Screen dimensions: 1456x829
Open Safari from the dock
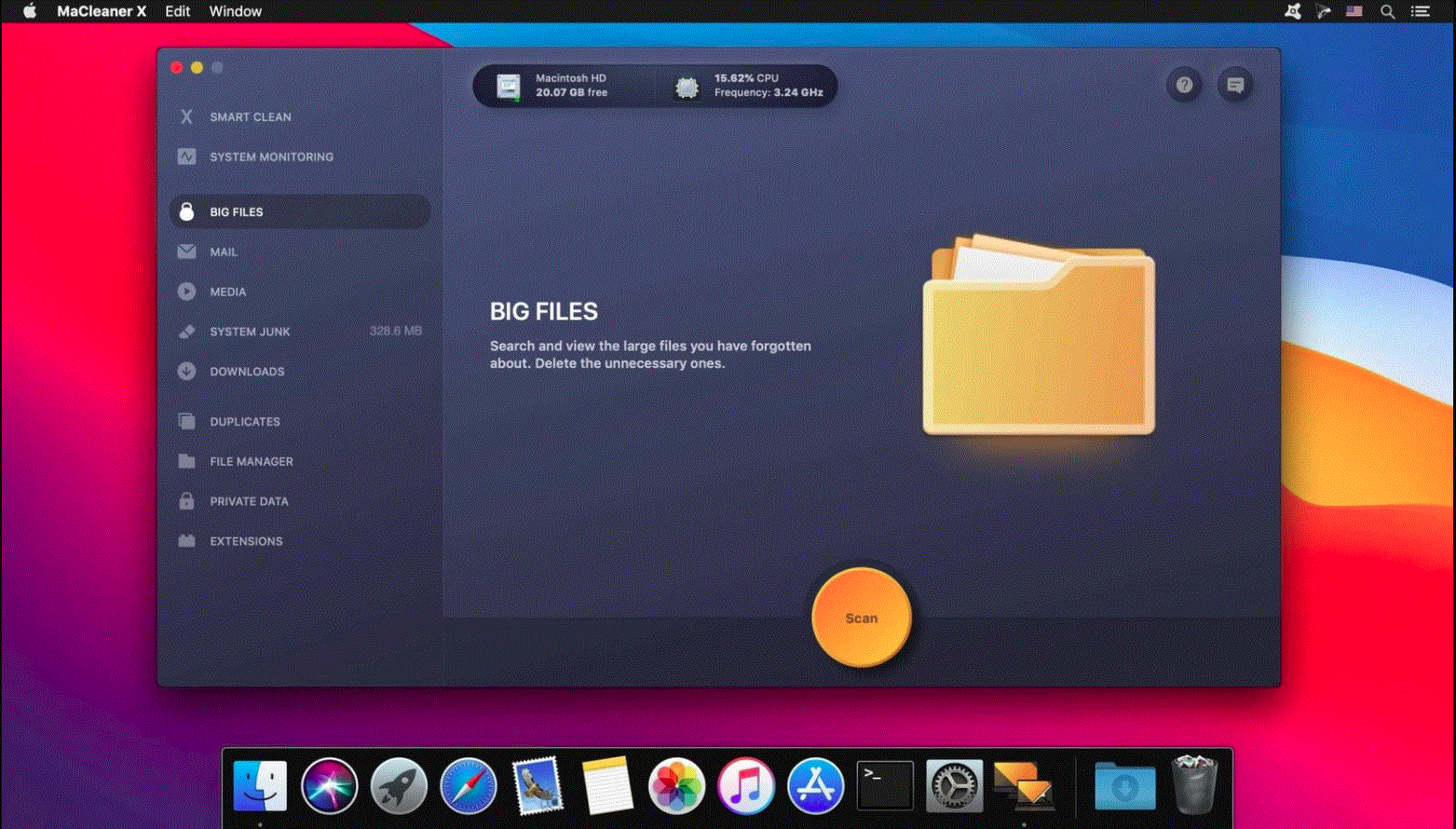click(x=468, y=786)
